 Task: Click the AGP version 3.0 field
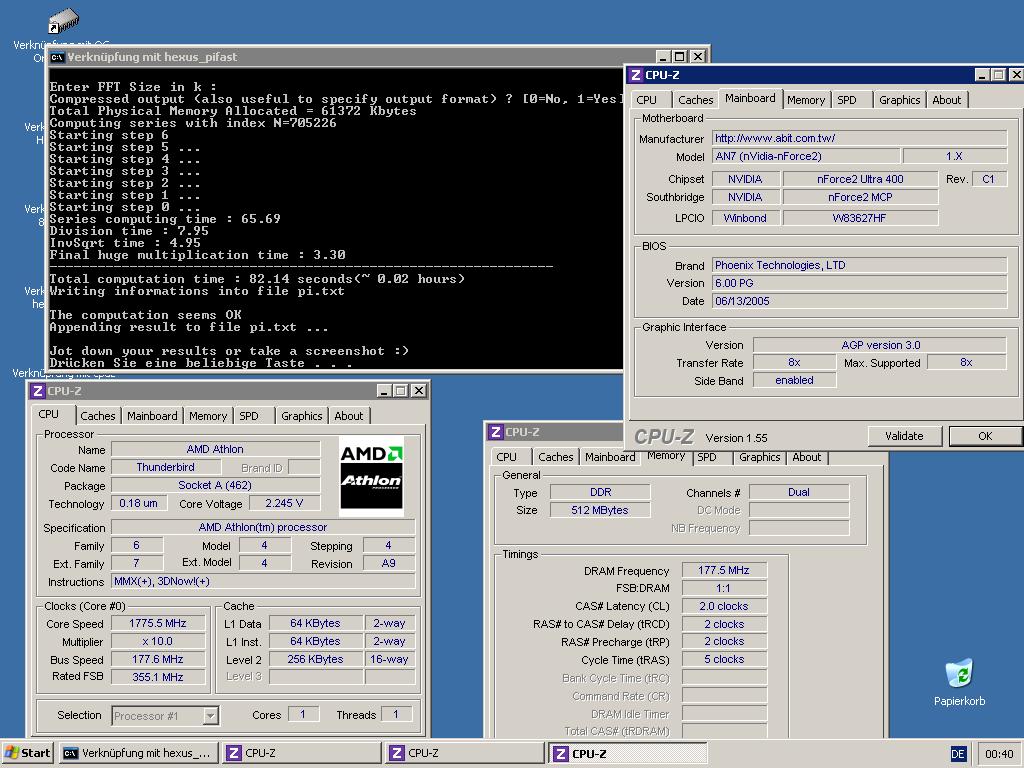tap(880, 345)
